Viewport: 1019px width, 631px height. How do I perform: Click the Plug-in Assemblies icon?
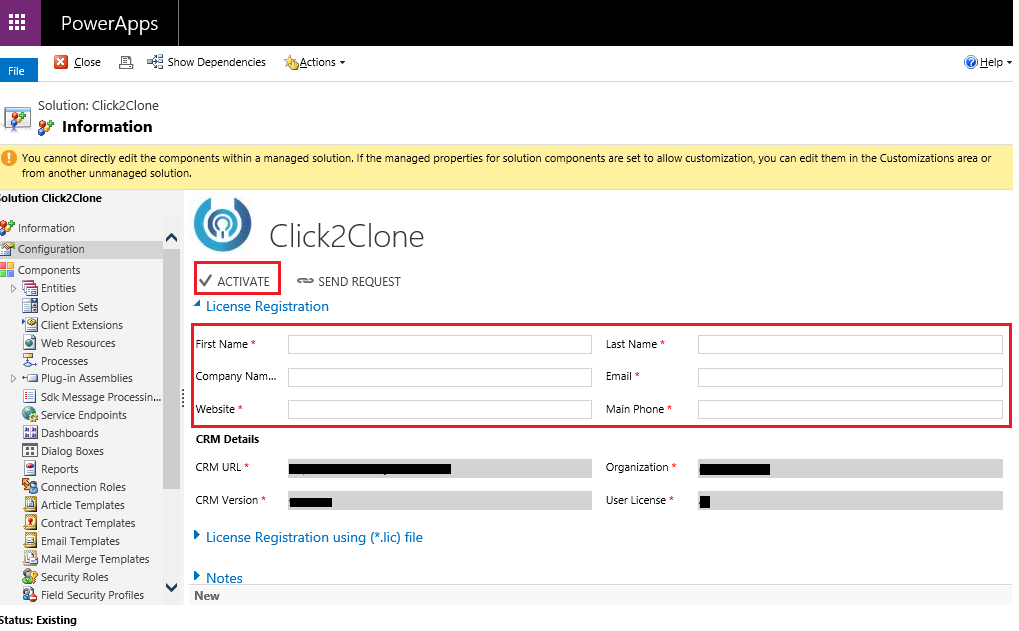point(30,378)
